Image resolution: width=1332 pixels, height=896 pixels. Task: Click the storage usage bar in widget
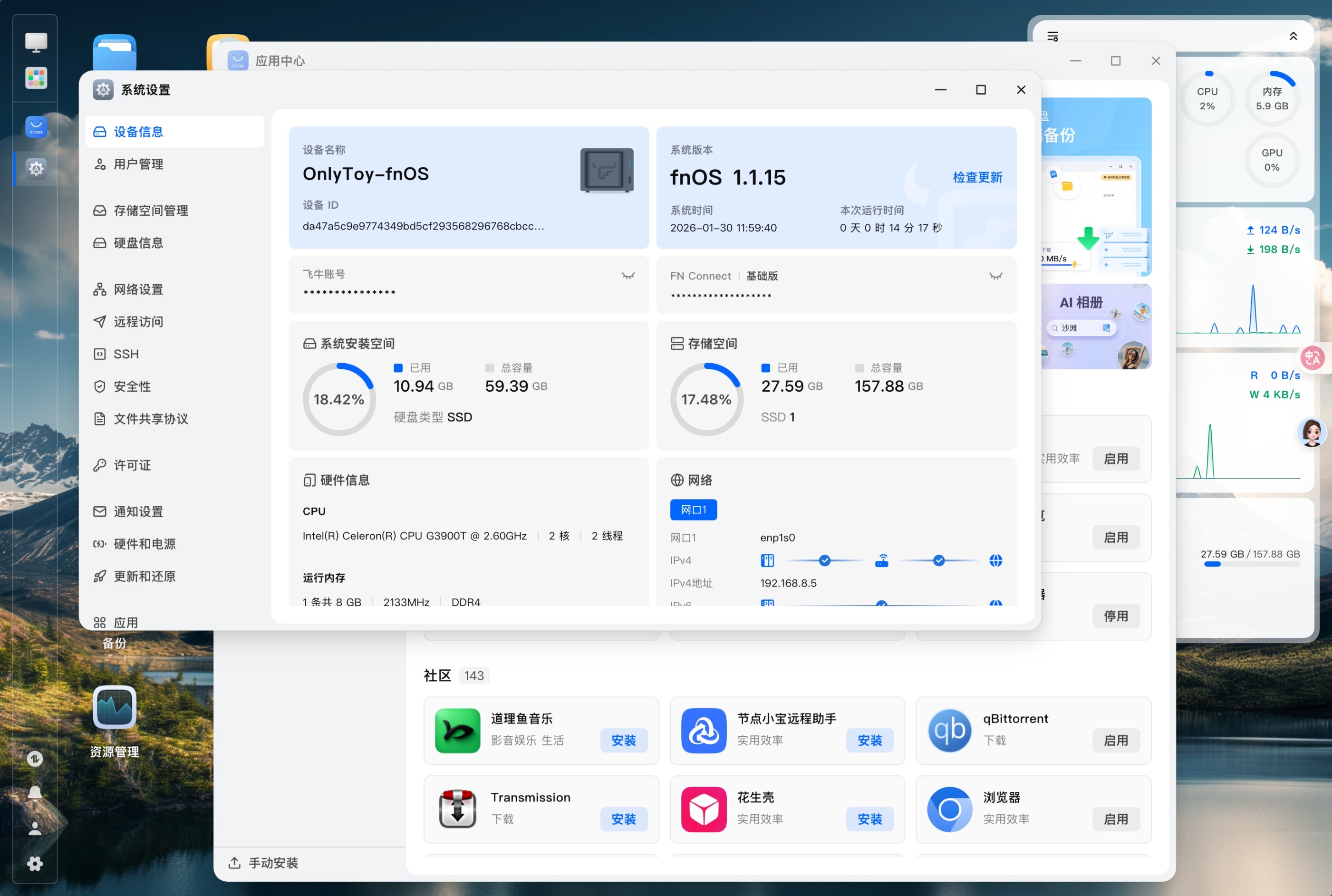pyautogui.click(x=1252, y=564)
